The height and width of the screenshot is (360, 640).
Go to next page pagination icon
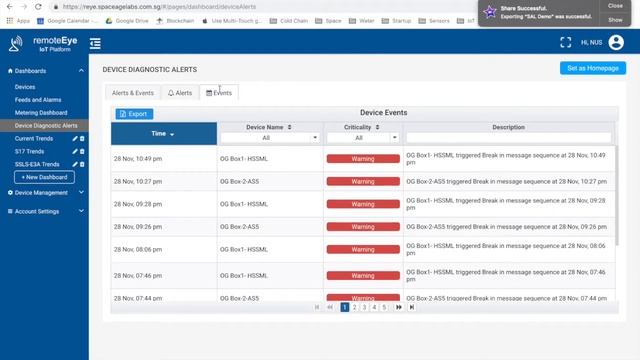point(398,307)
